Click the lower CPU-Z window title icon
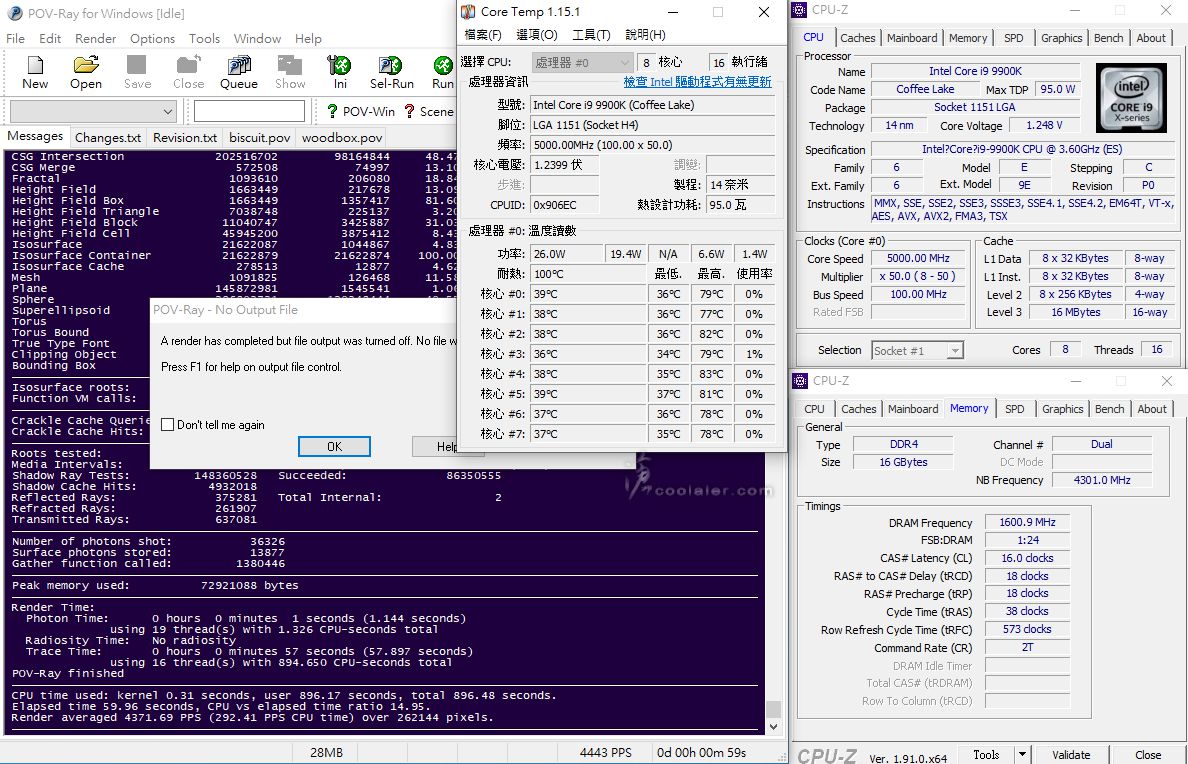The height and width of the screenshot is (764, 1188). (x=800, y=380)
